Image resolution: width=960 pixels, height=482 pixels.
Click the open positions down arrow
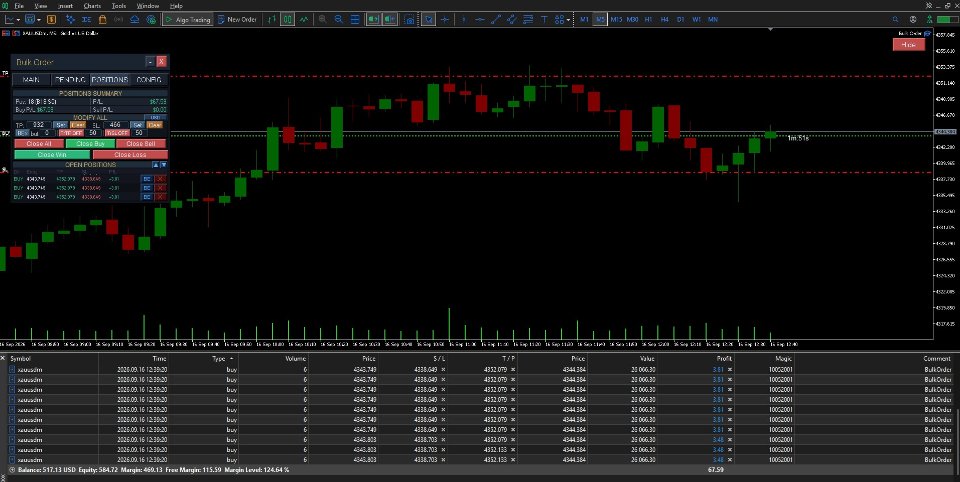(x=163, y=165)
